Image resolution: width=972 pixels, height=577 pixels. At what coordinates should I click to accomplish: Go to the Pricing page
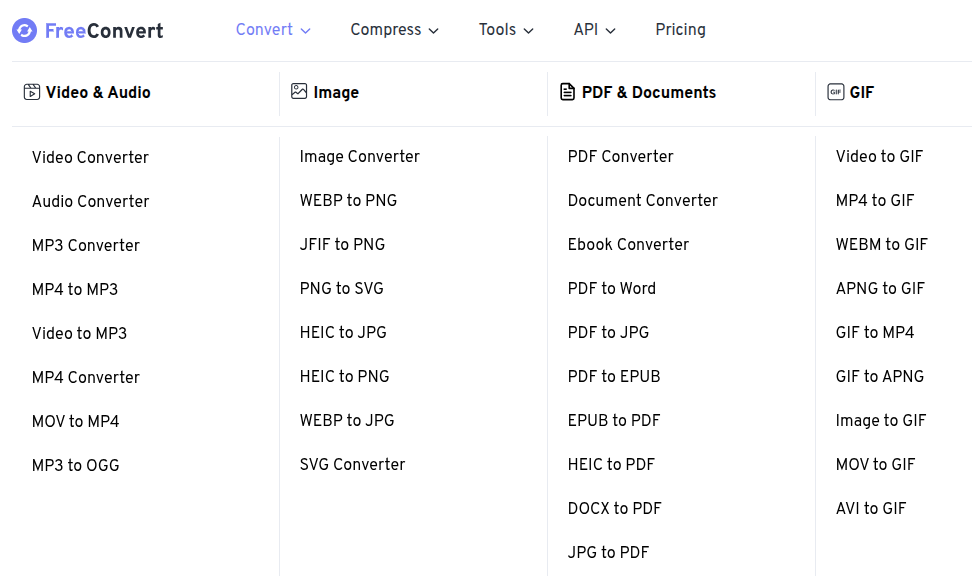tap(680, 30)
